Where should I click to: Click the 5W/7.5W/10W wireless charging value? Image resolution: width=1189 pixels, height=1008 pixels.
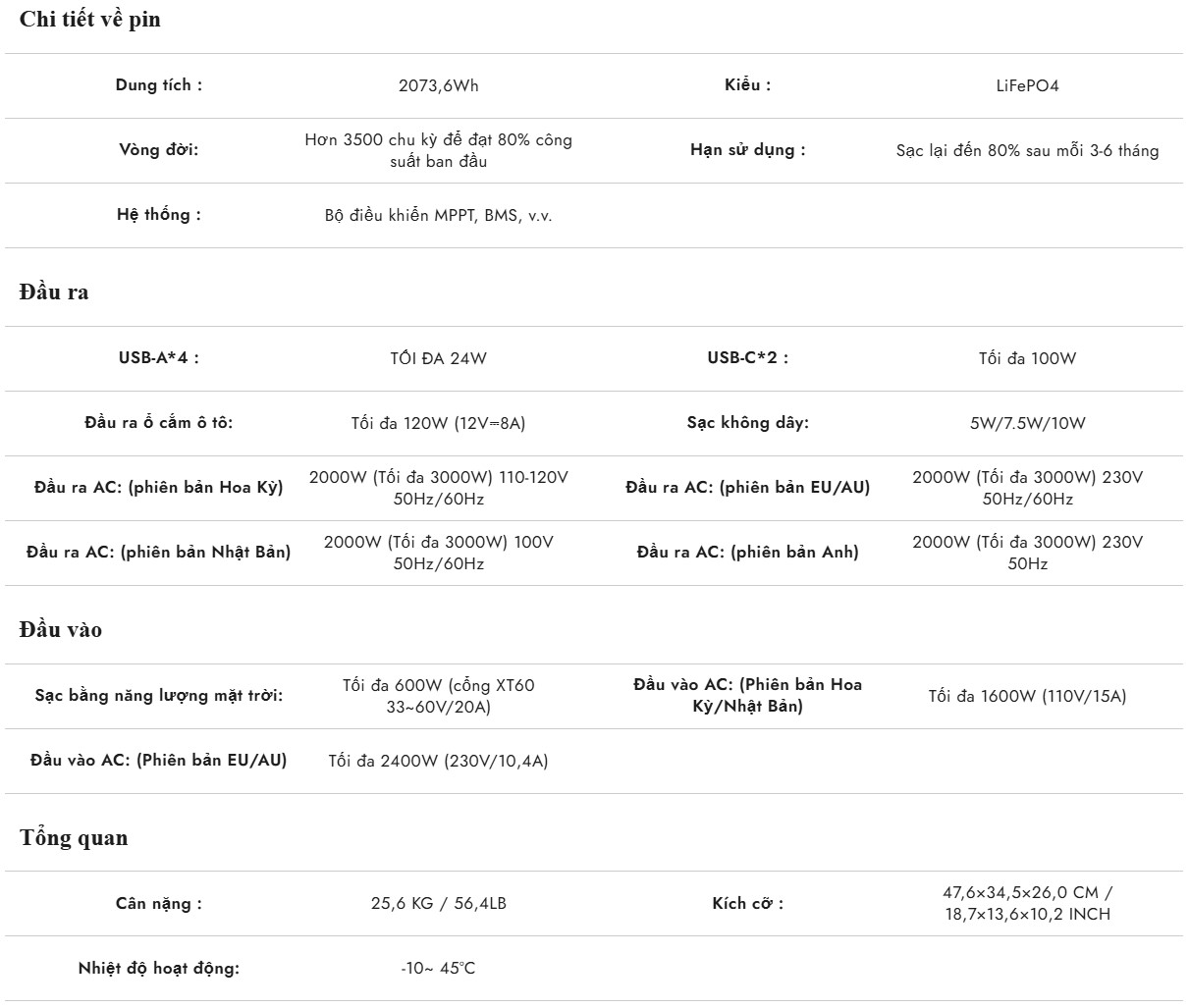pyautogui.click(x=1027, y=423)
